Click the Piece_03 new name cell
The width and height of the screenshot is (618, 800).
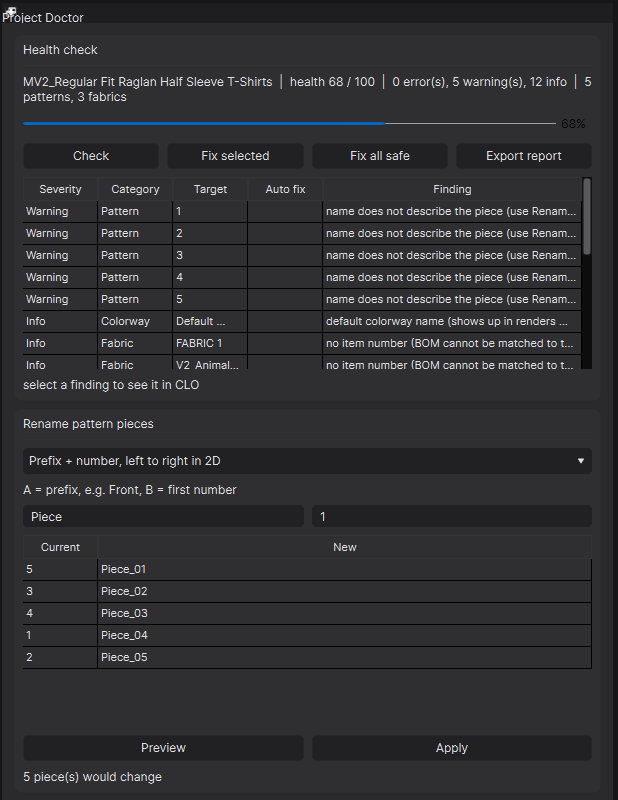344,613
